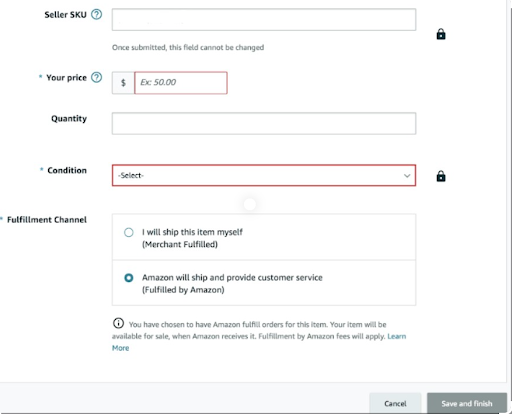Click the 'Once submitted, this field cannot be changed' note
Viewport: 512px width, 414px height.
tap(188, 47)
